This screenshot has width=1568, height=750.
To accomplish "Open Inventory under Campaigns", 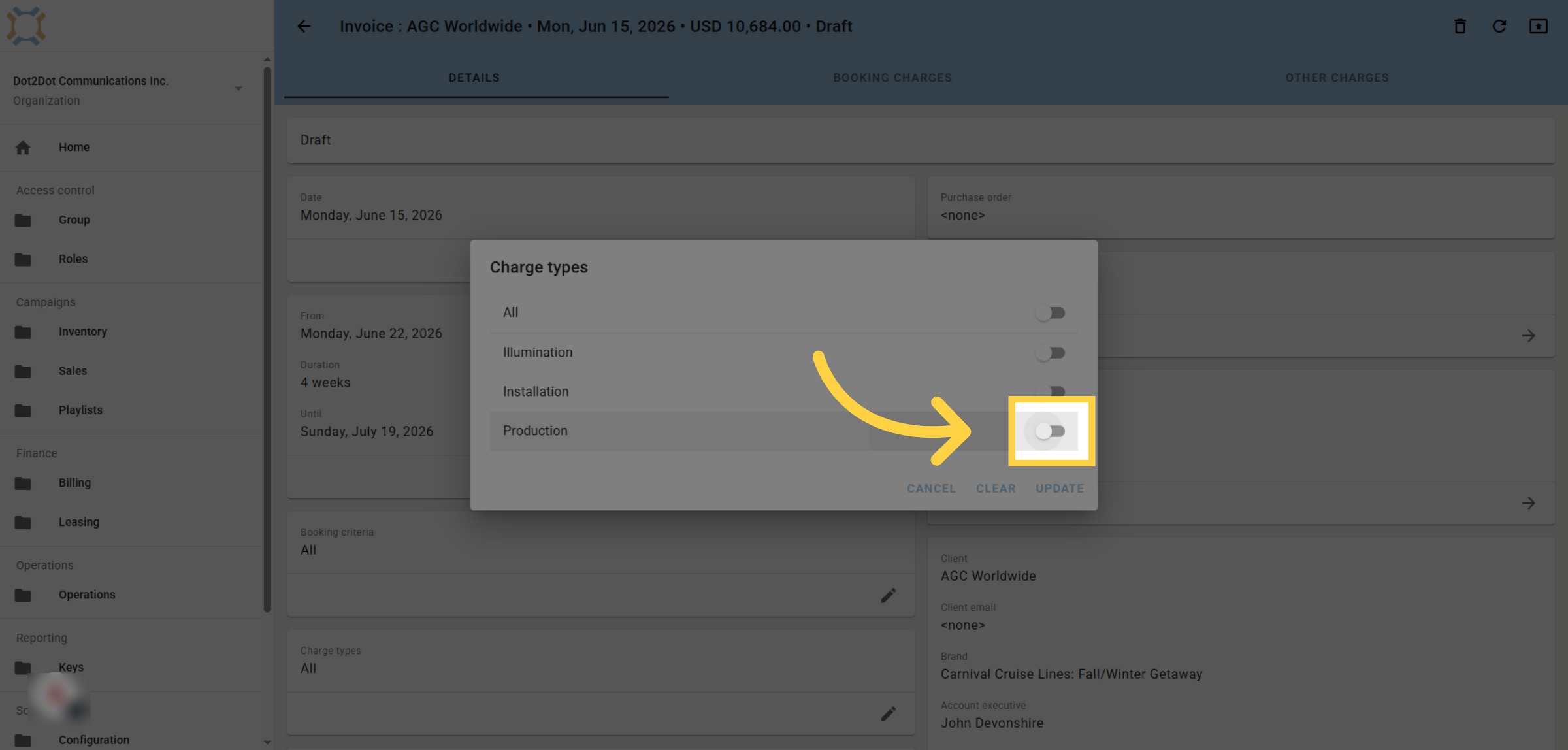I will (x=82, y=331).
